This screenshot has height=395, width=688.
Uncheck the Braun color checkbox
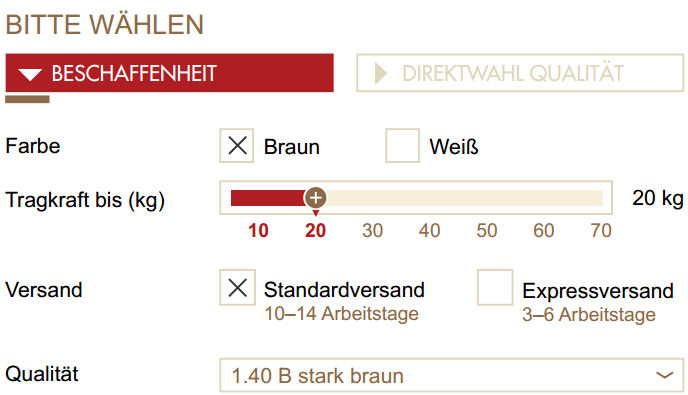[x=237, y=146]
